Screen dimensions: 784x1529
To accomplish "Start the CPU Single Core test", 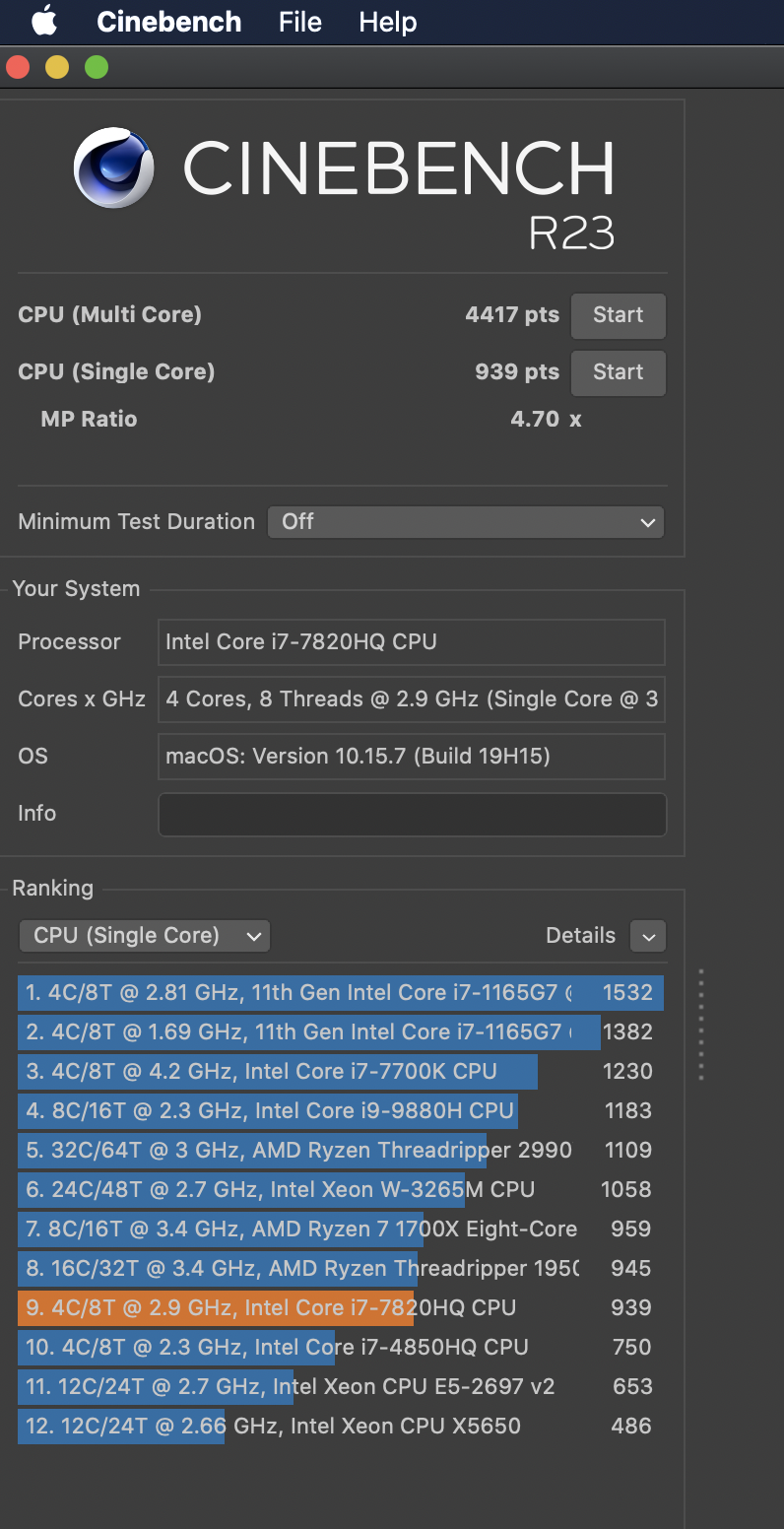I will tap(619, 373).
